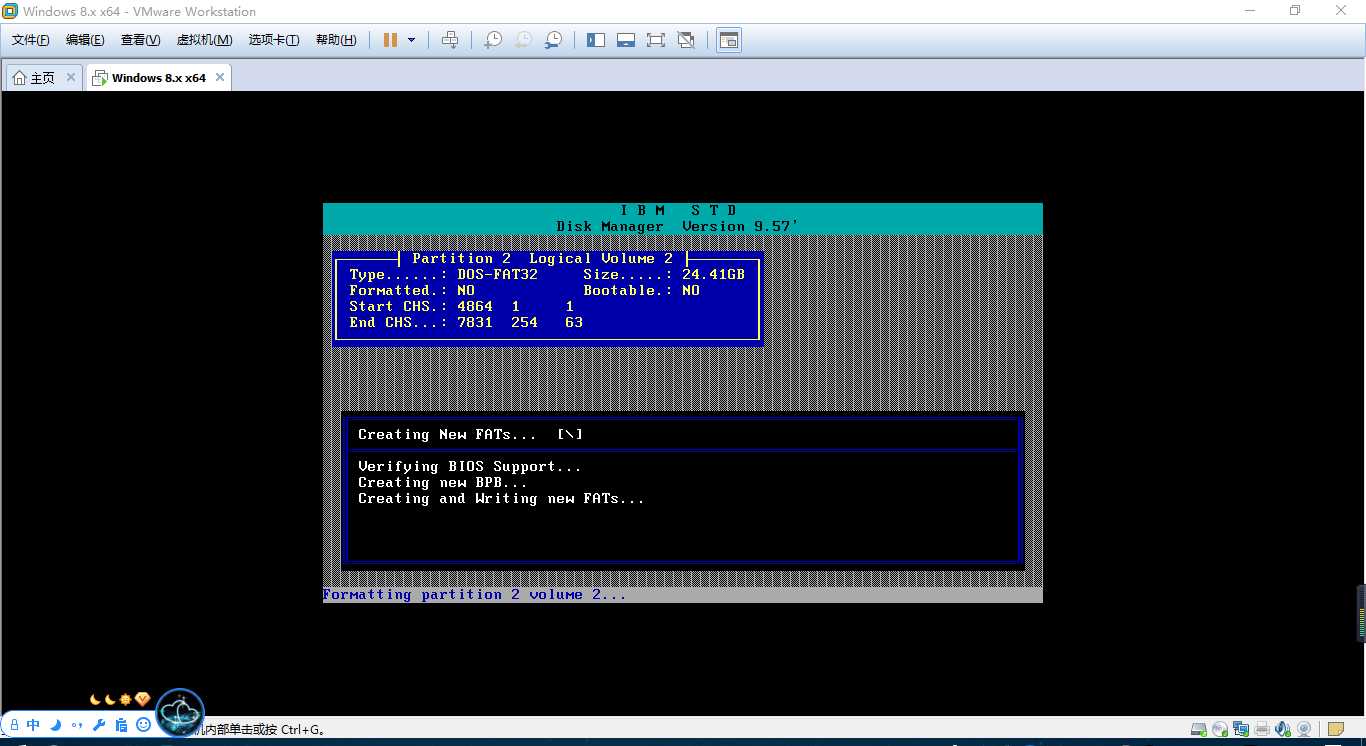
Task: Open the 文件(F) menu
Action: point(30,40)
